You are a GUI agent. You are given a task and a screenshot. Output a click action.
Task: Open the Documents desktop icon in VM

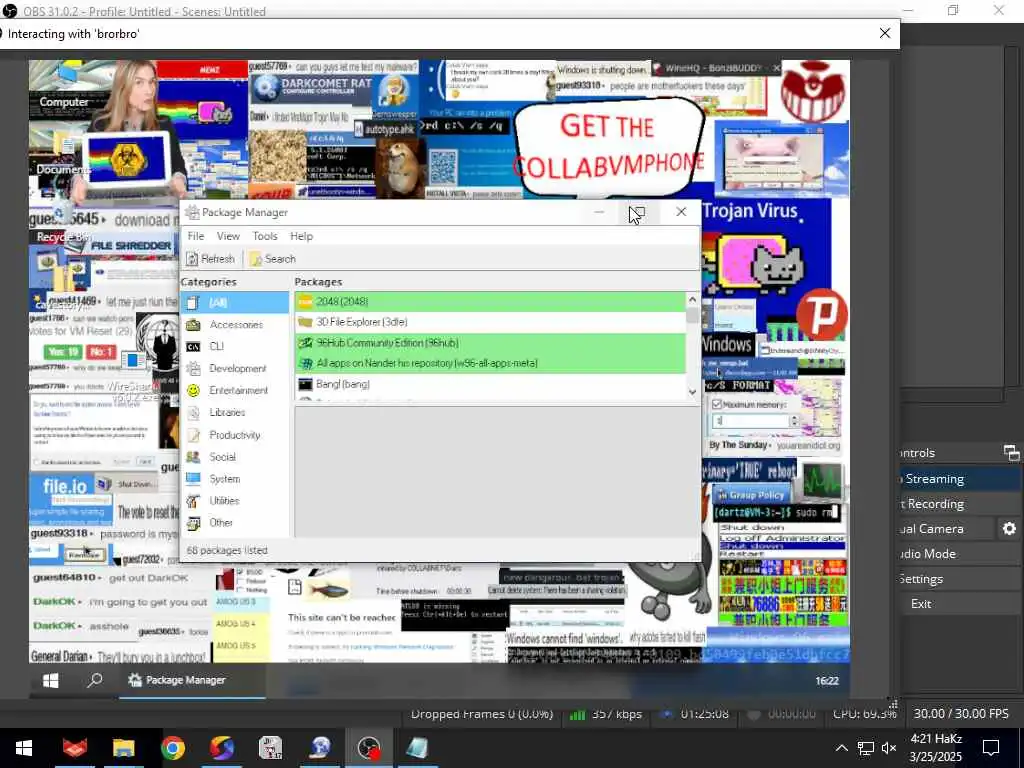63,155
